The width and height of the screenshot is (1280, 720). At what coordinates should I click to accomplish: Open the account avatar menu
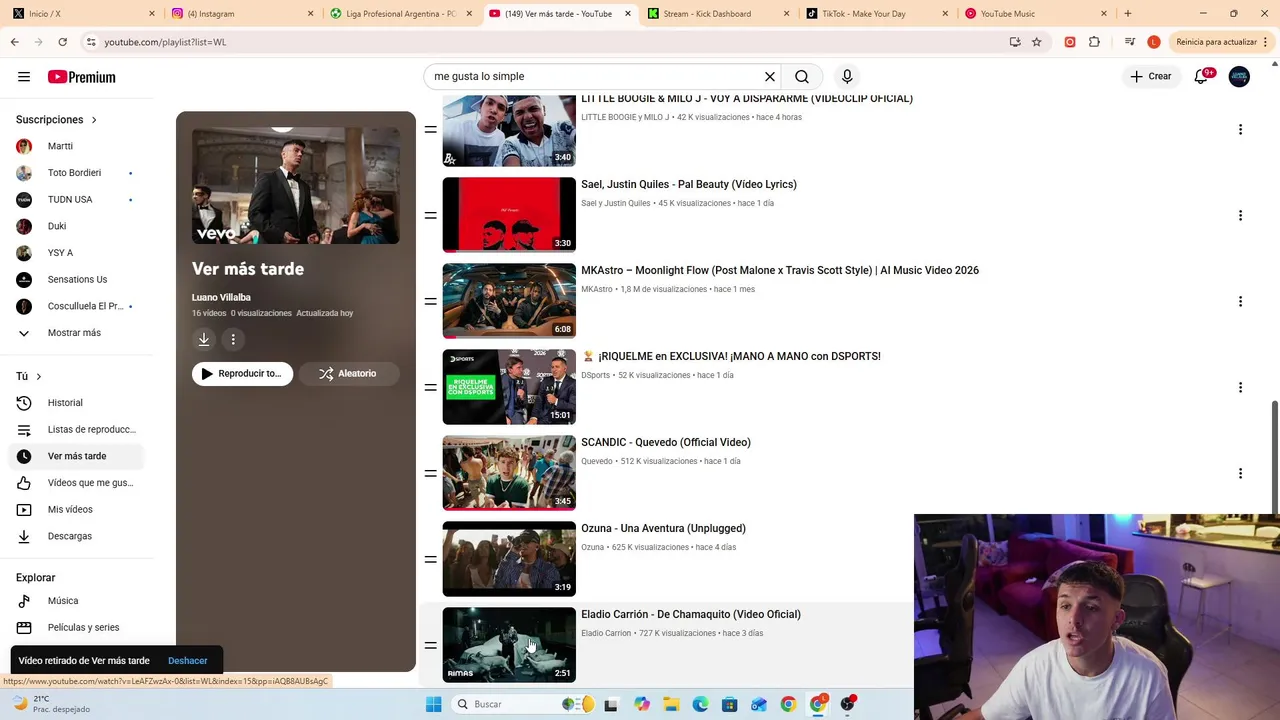[x=1239, y=76]
